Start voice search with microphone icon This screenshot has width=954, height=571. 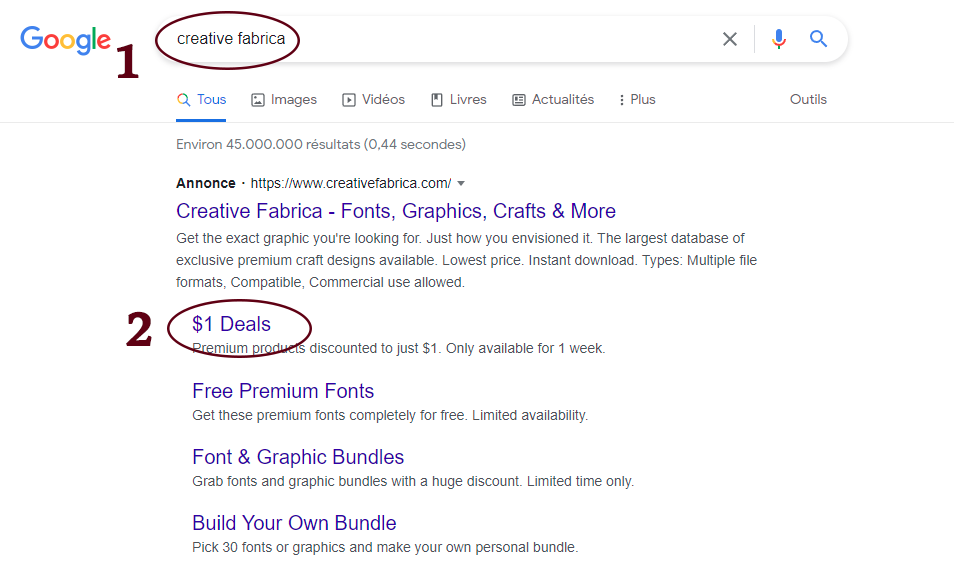pyautogui.click(x=779, y=39)
